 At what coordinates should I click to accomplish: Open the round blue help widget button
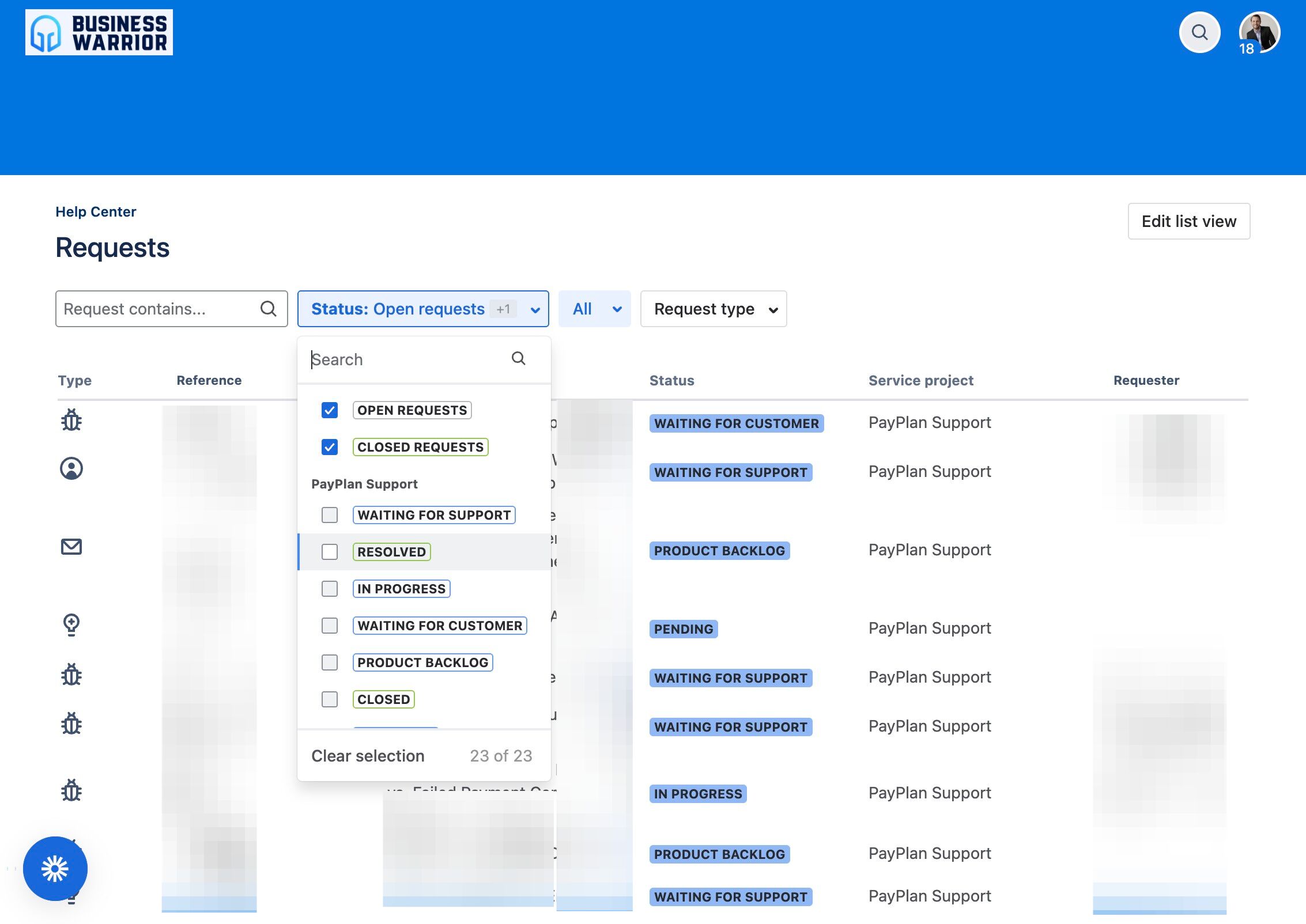[55, 869]
